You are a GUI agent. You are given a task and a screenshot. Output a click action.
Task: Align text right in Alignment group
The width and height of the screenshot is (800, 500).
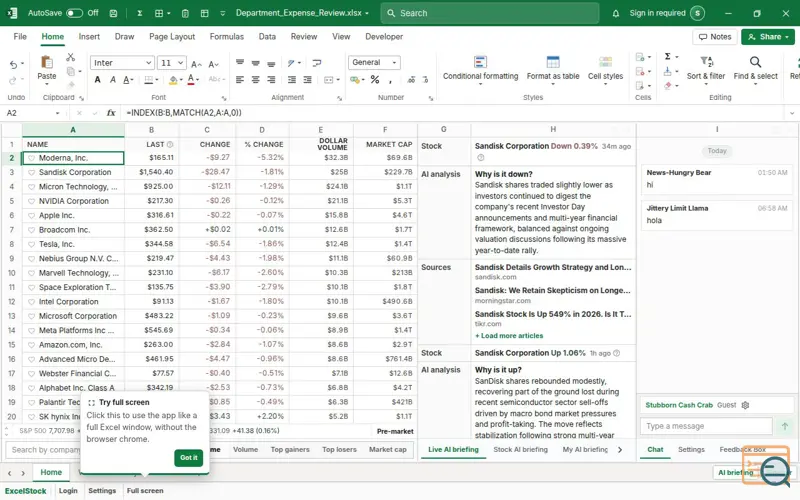(271, 80)
